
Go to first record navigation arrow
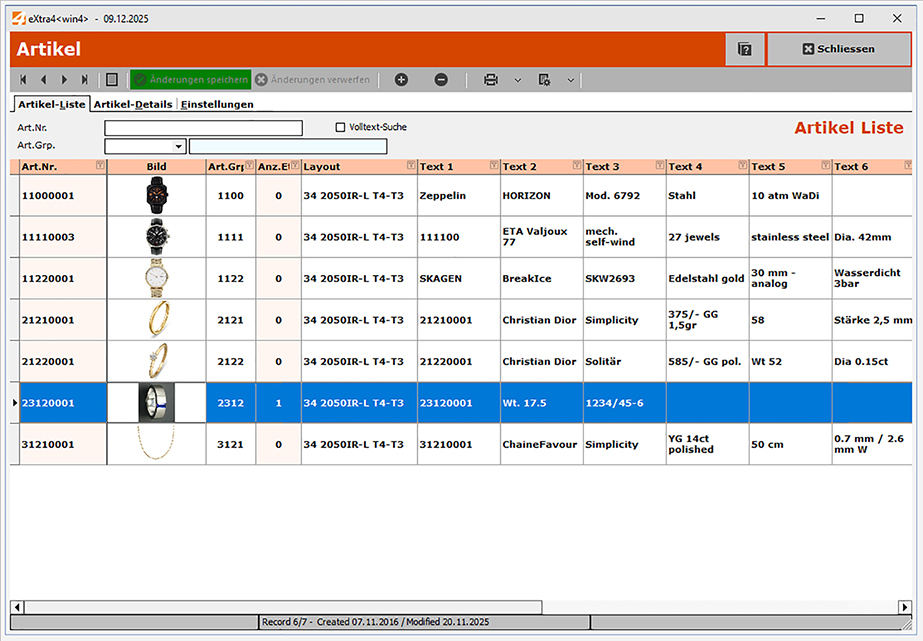pyautogui.click(x=22, y=80)
